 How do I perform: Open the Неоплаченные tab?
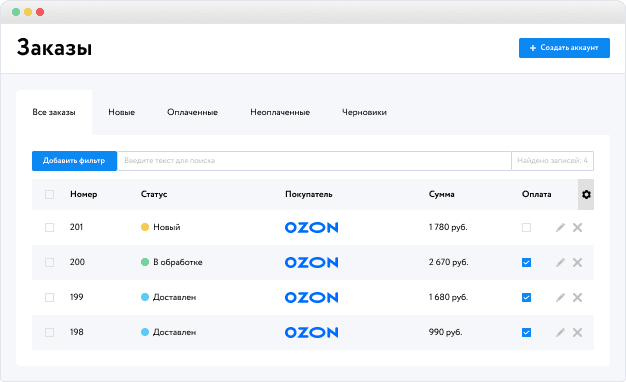(x=280, y=113)
